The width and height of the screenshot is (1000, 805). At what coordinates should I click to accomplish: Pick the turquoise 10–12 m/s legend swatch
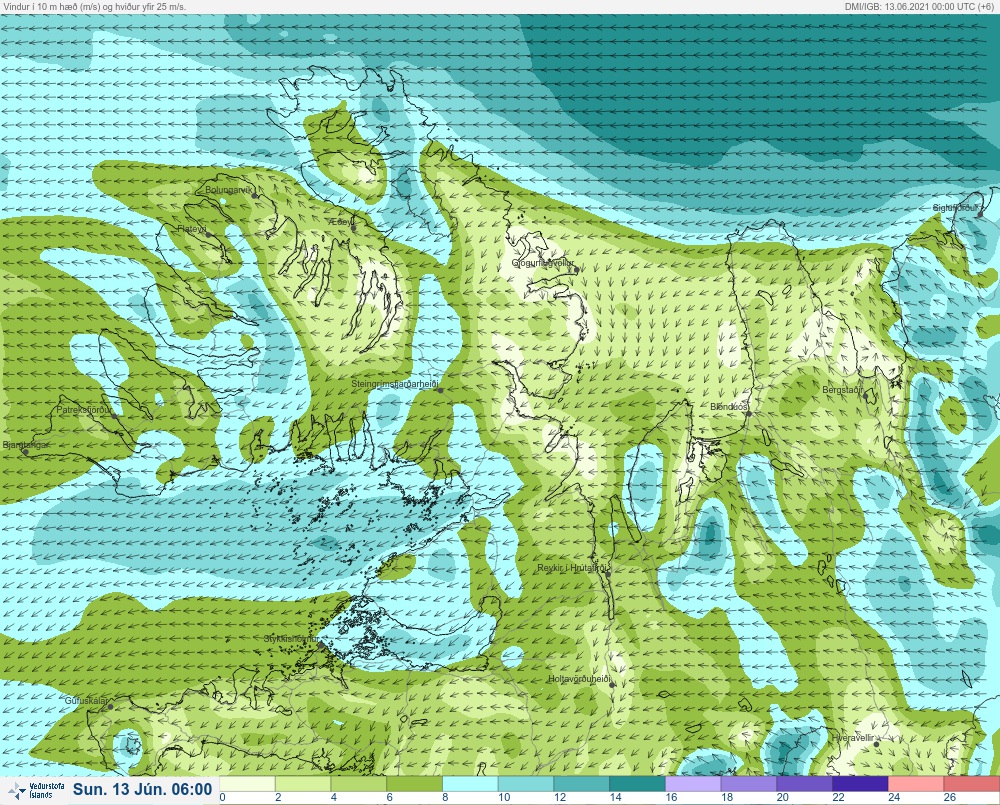tap(526, 783)
